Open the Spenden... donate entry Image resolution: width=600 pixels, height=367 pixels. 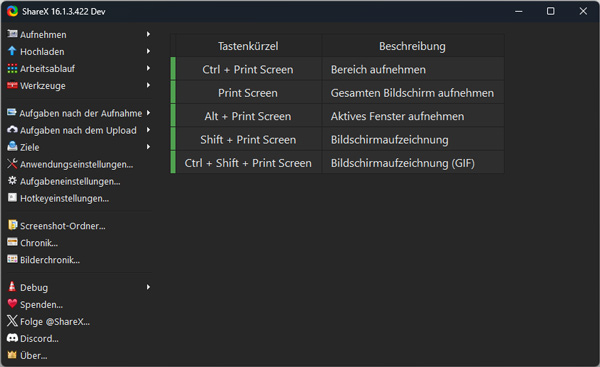click(x=41, y=305)
